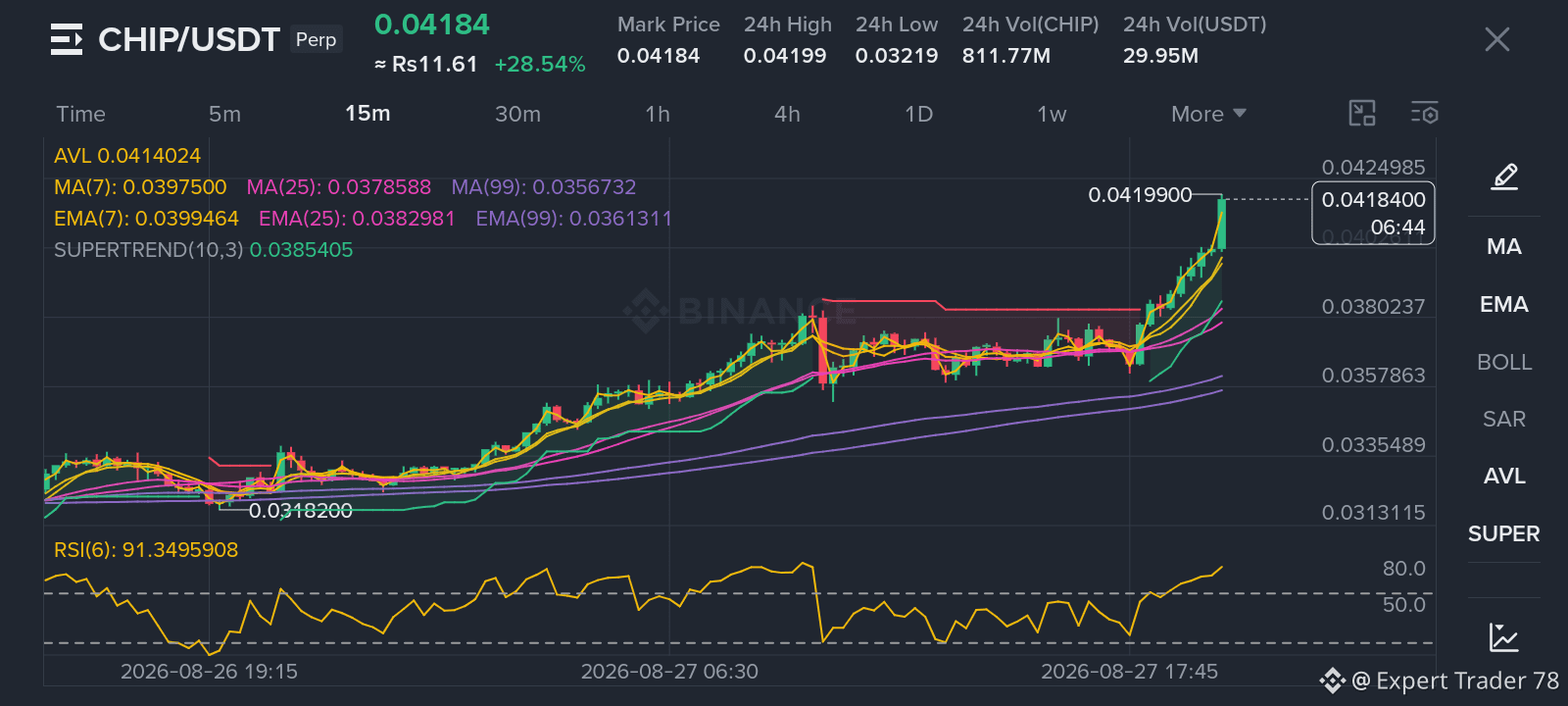Select the 1h timeframe

pos(658,114)
